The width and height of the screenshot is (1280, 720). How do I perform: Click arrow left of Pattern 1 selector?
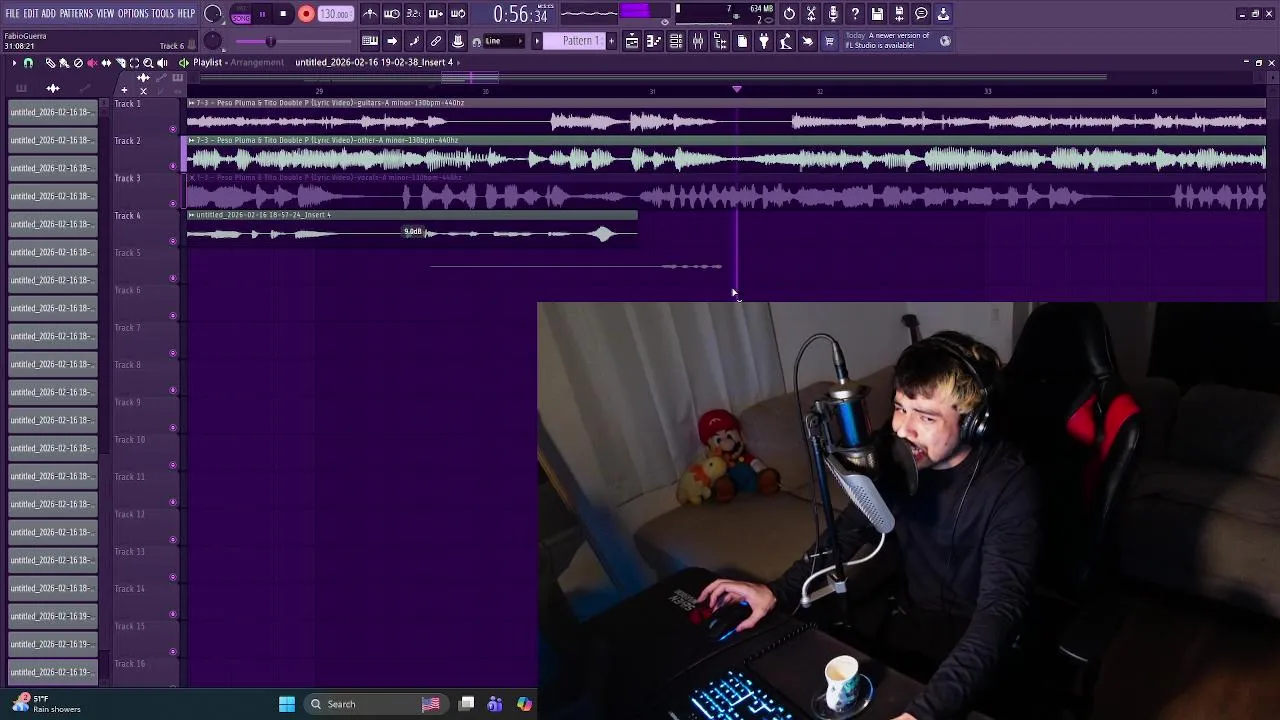537,41
